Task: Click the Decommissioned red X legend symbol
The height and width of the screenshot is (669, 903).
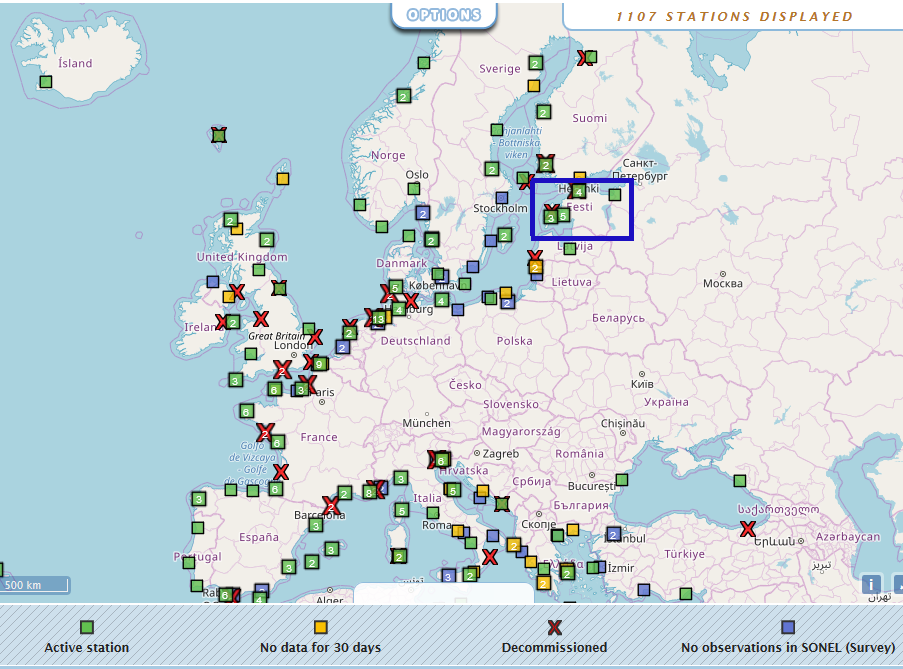Action: (554, 627)
